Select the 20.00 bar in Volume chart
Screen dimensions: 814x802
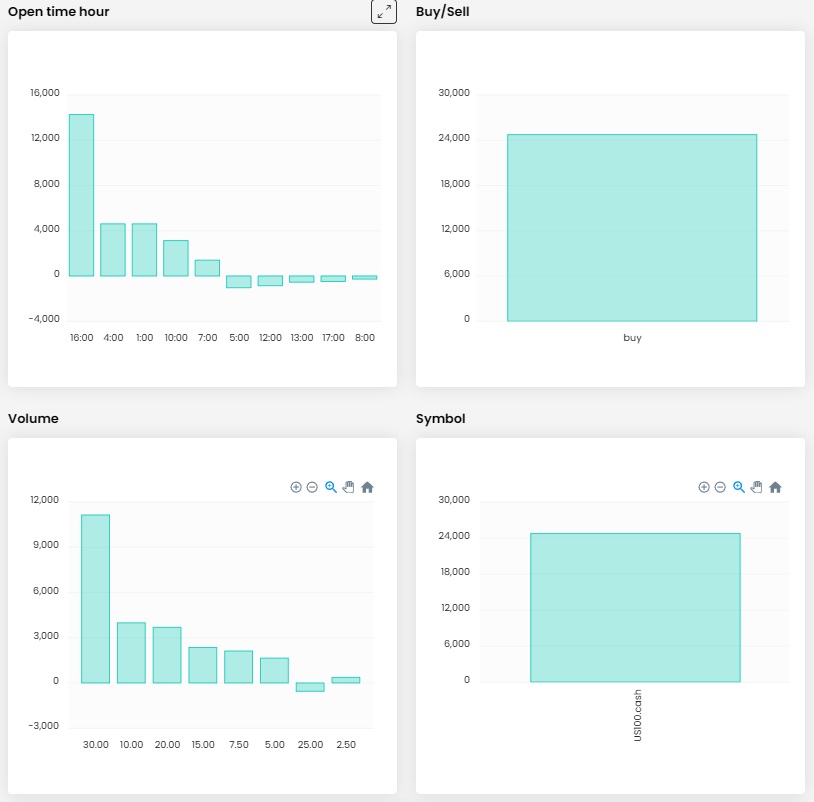click(x=167, y=655)
